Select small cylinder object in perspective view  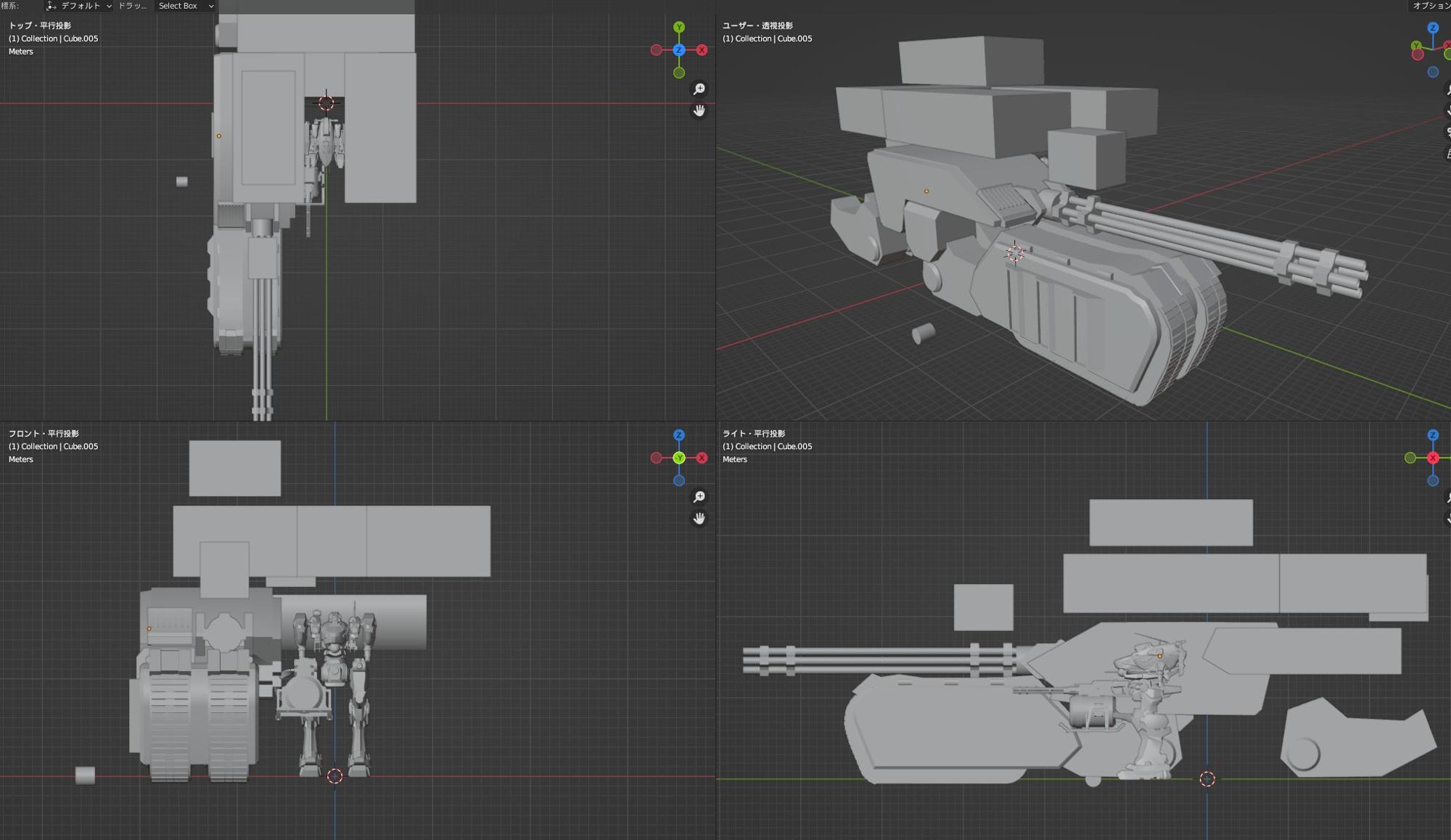[923, 334]
